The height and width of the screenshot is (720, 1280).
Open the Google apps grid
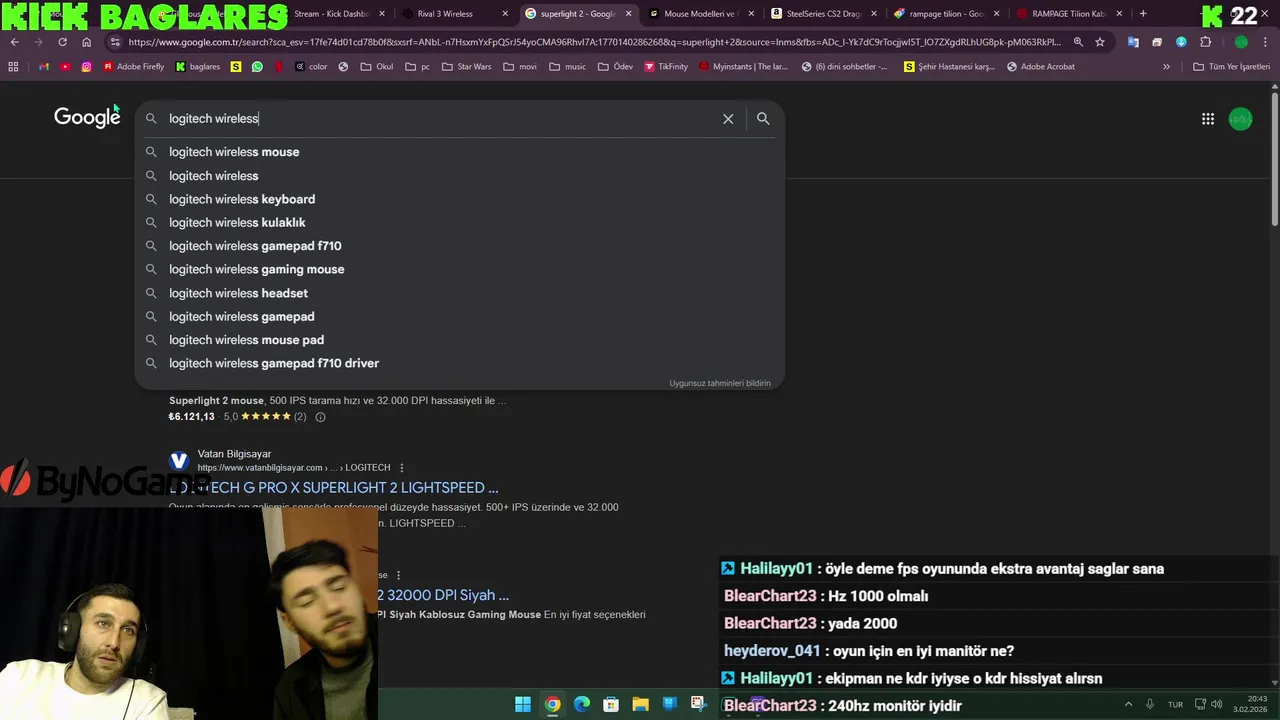coord(1208,119)
